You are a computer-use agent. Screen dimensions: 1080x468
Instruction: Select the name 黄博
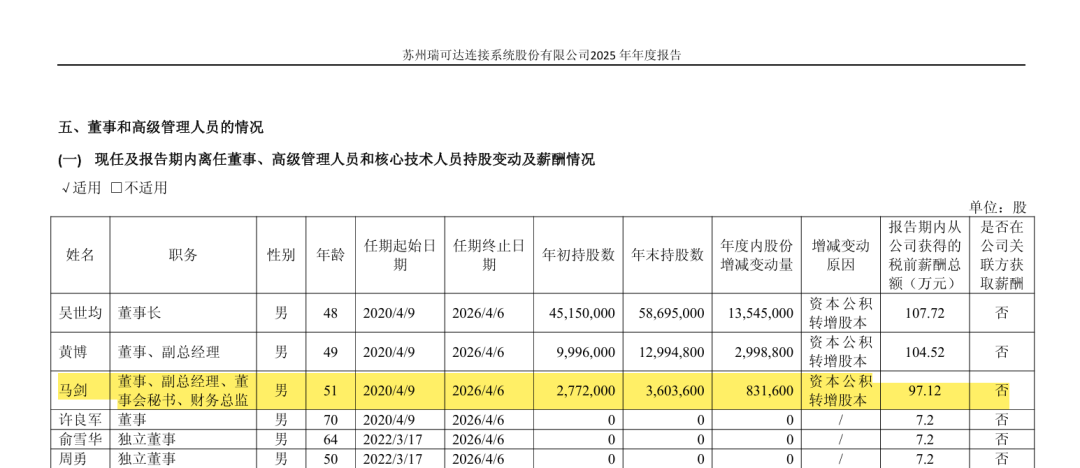click(x=73, y=352)
